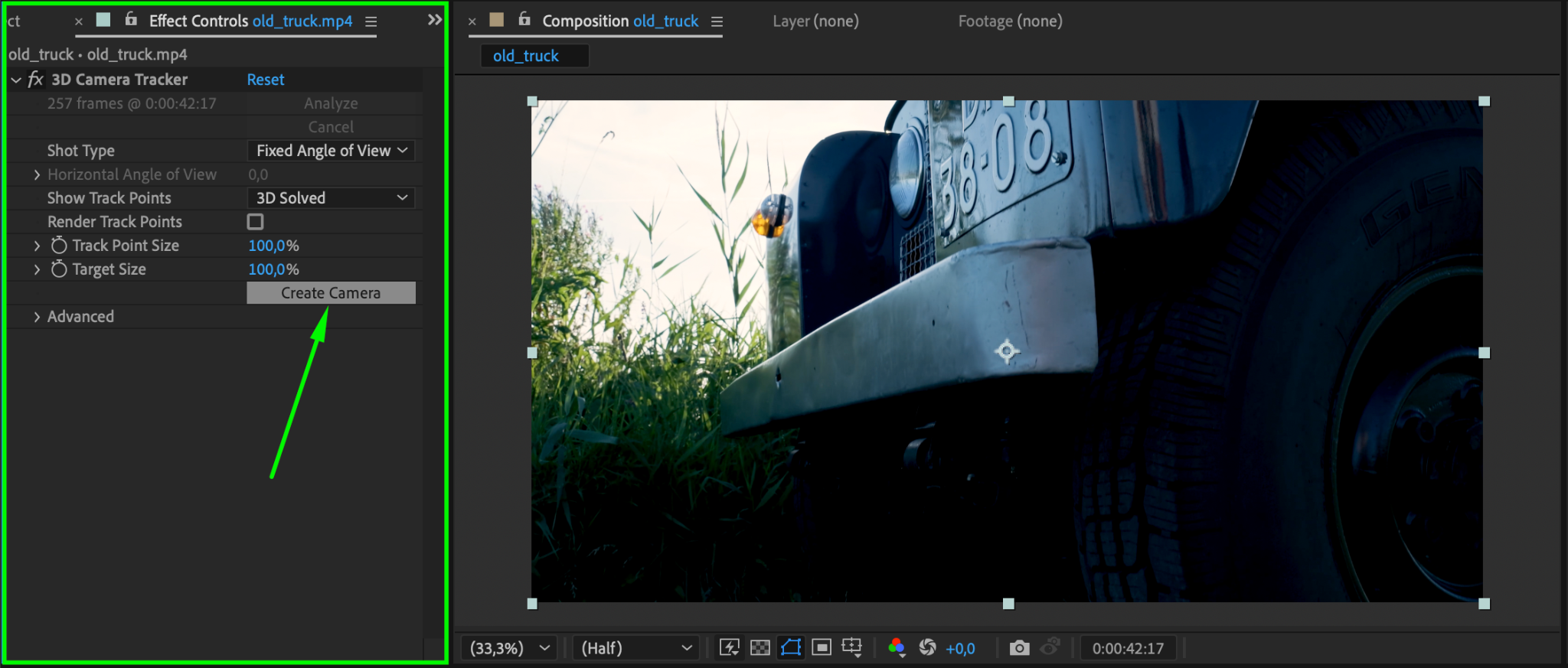The width and height of the screenshot is (1568, 668).
Task: Toggle mask and shape path visibility
Action: [x=791, y=648]
